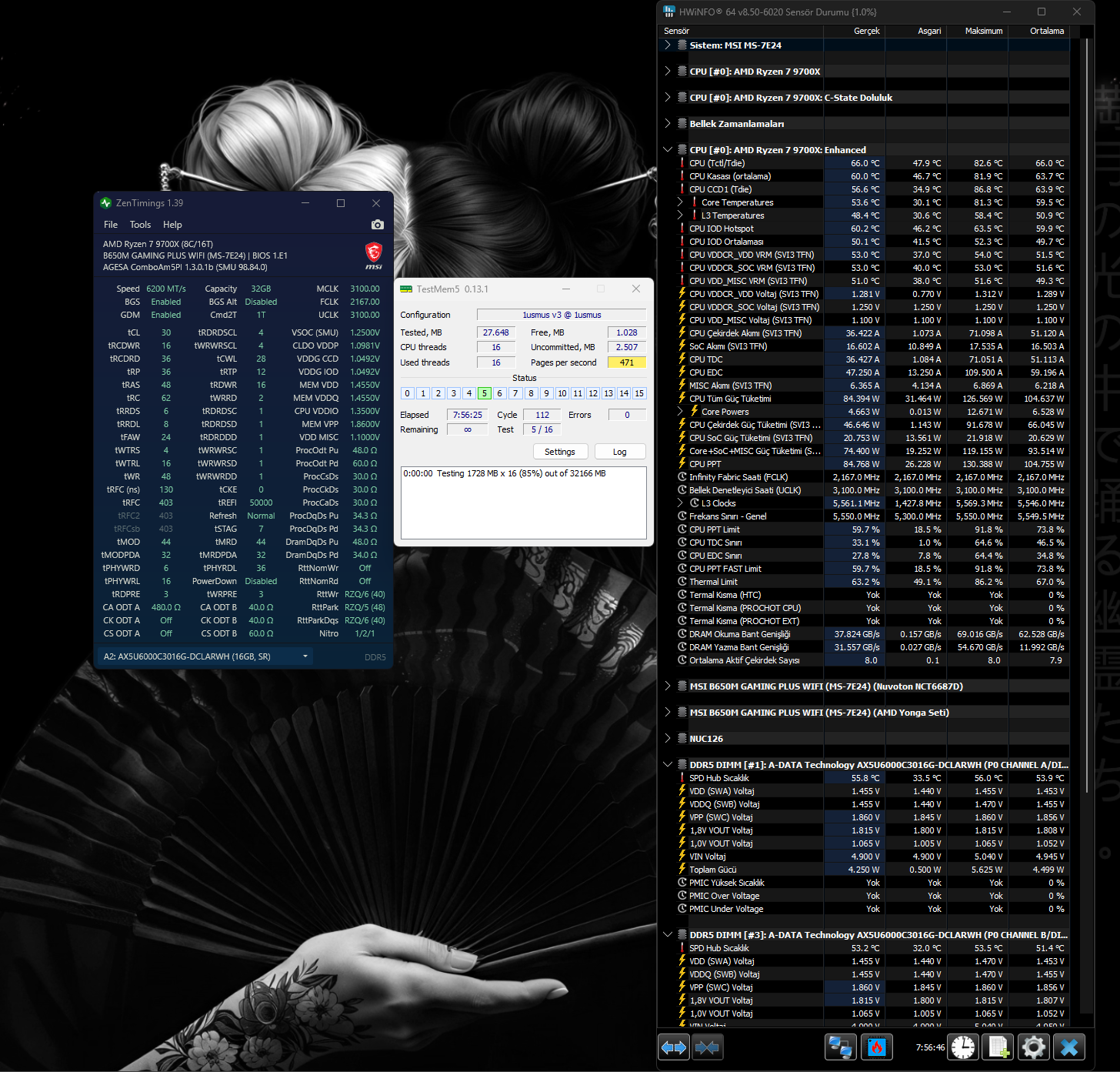Click the lightning icon beside CPU PPT
The height and width of the screenshot is (1072, 1120).
pyautogui.click(x=682, y=464)
